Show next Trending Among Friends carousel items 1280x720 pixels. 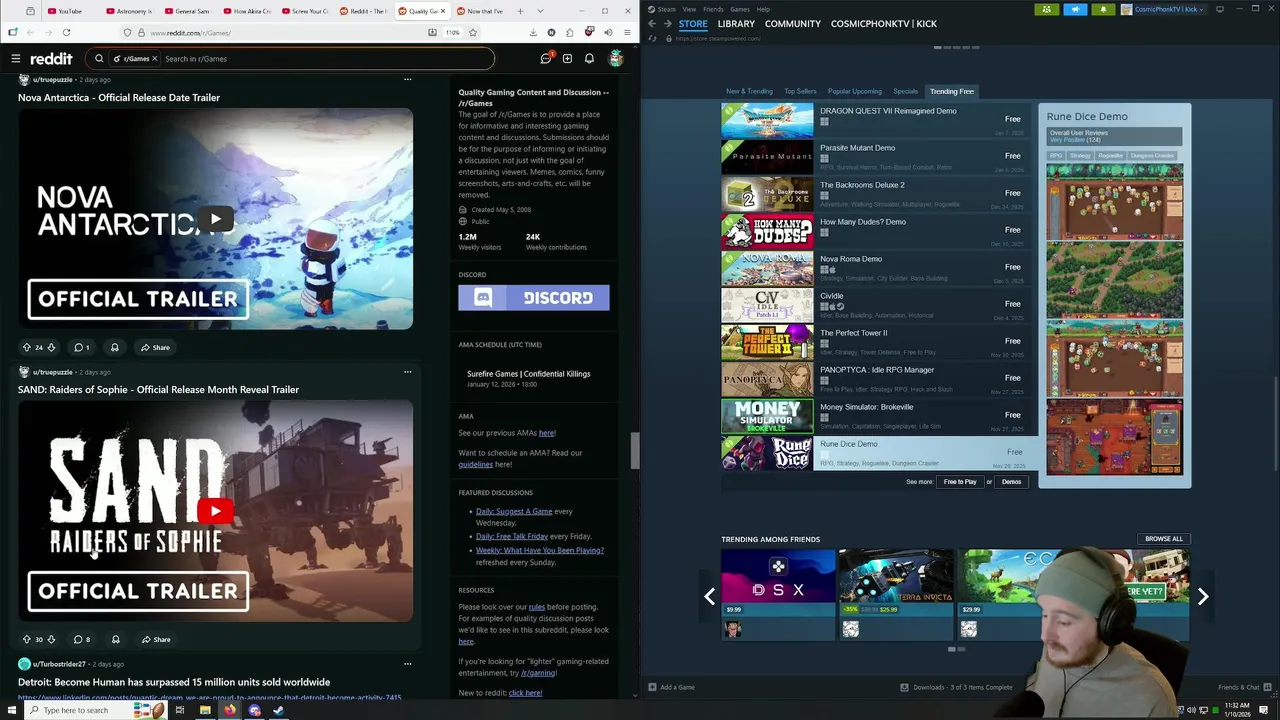(x=1203, y=596)
